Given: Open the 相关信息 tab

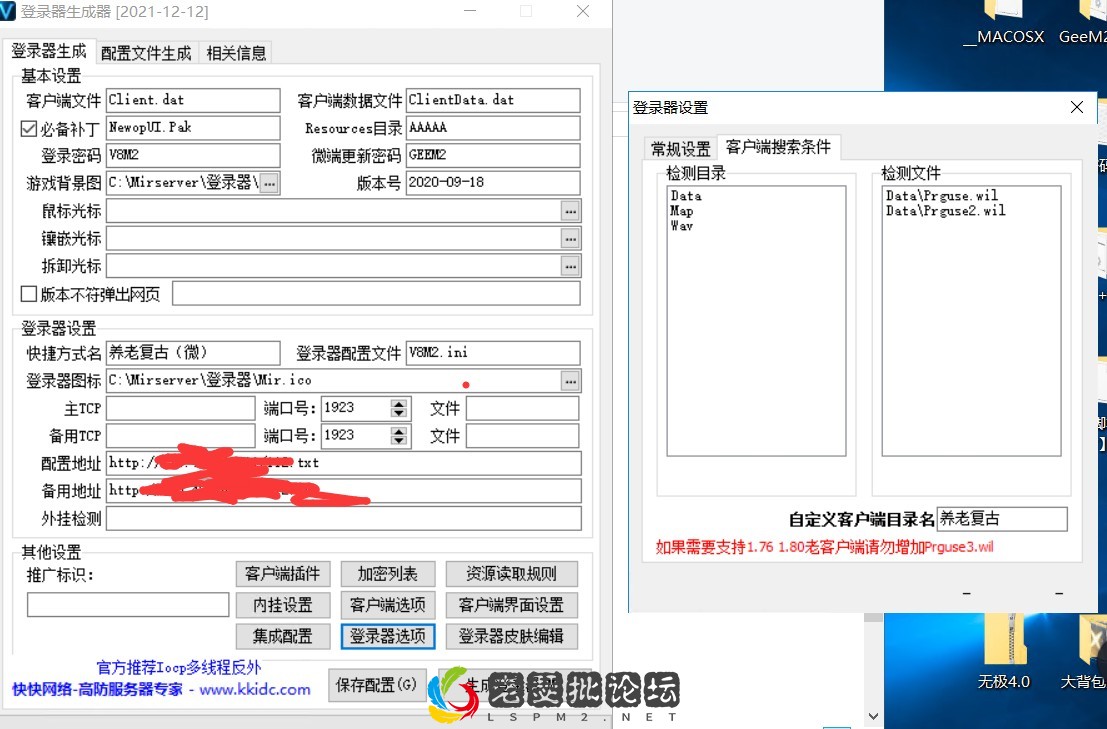Looking at the screenshot, I should [236, 53].
